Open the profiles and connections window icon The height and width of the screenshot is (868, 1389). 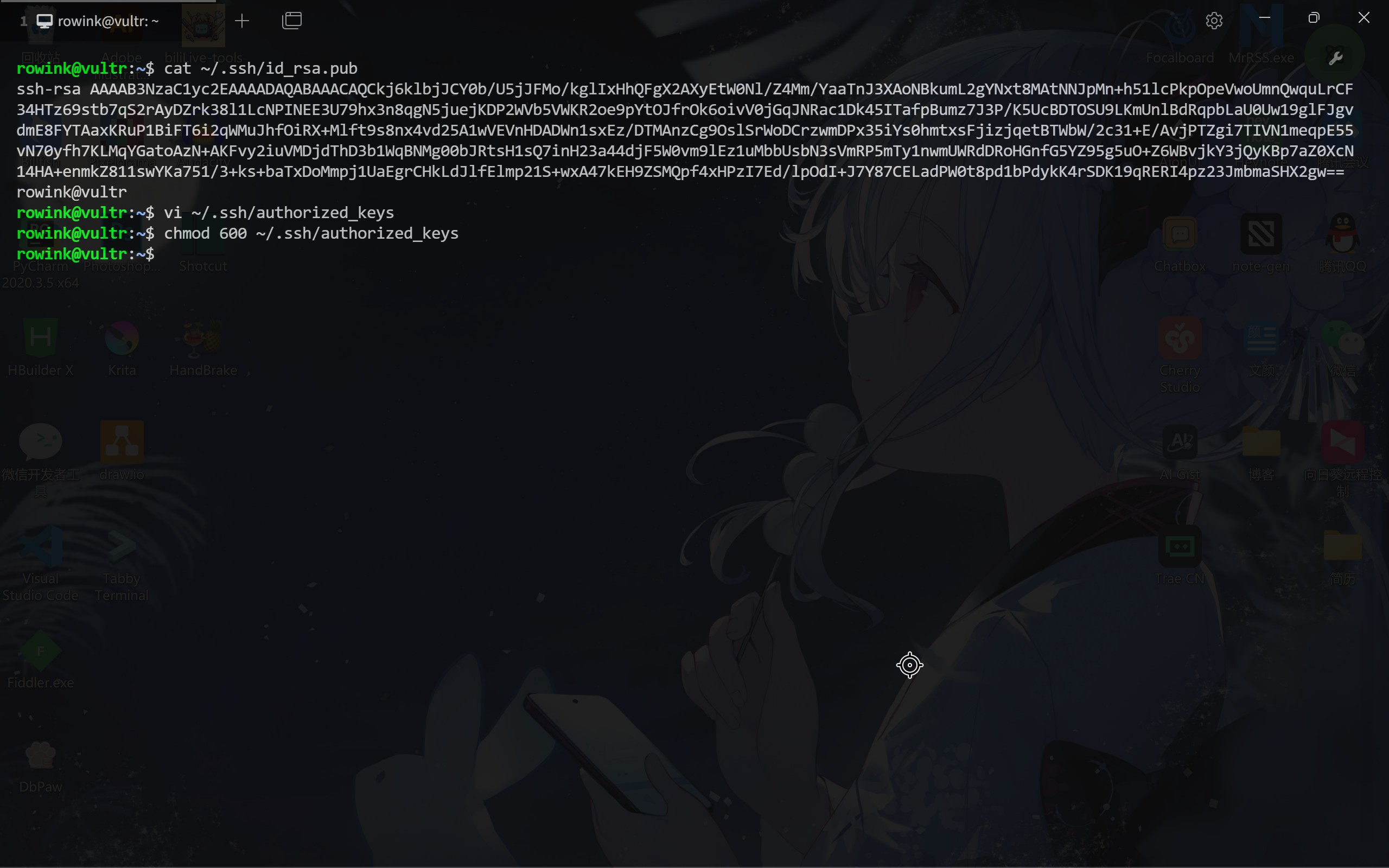292,21
